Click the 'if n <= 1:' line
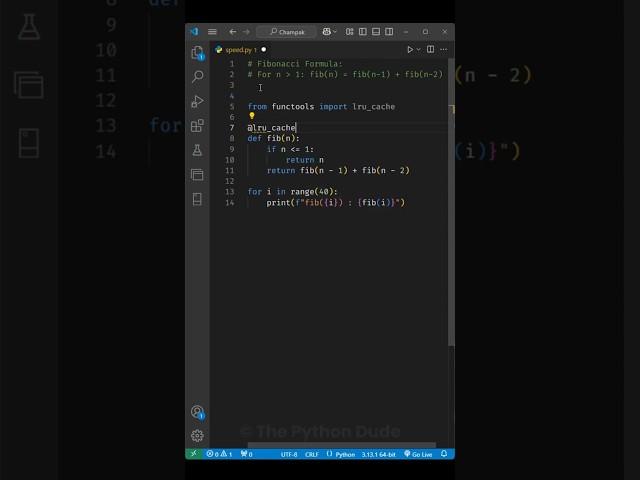Viewport: 640px width, 480px height. click(x=290, y=149)
